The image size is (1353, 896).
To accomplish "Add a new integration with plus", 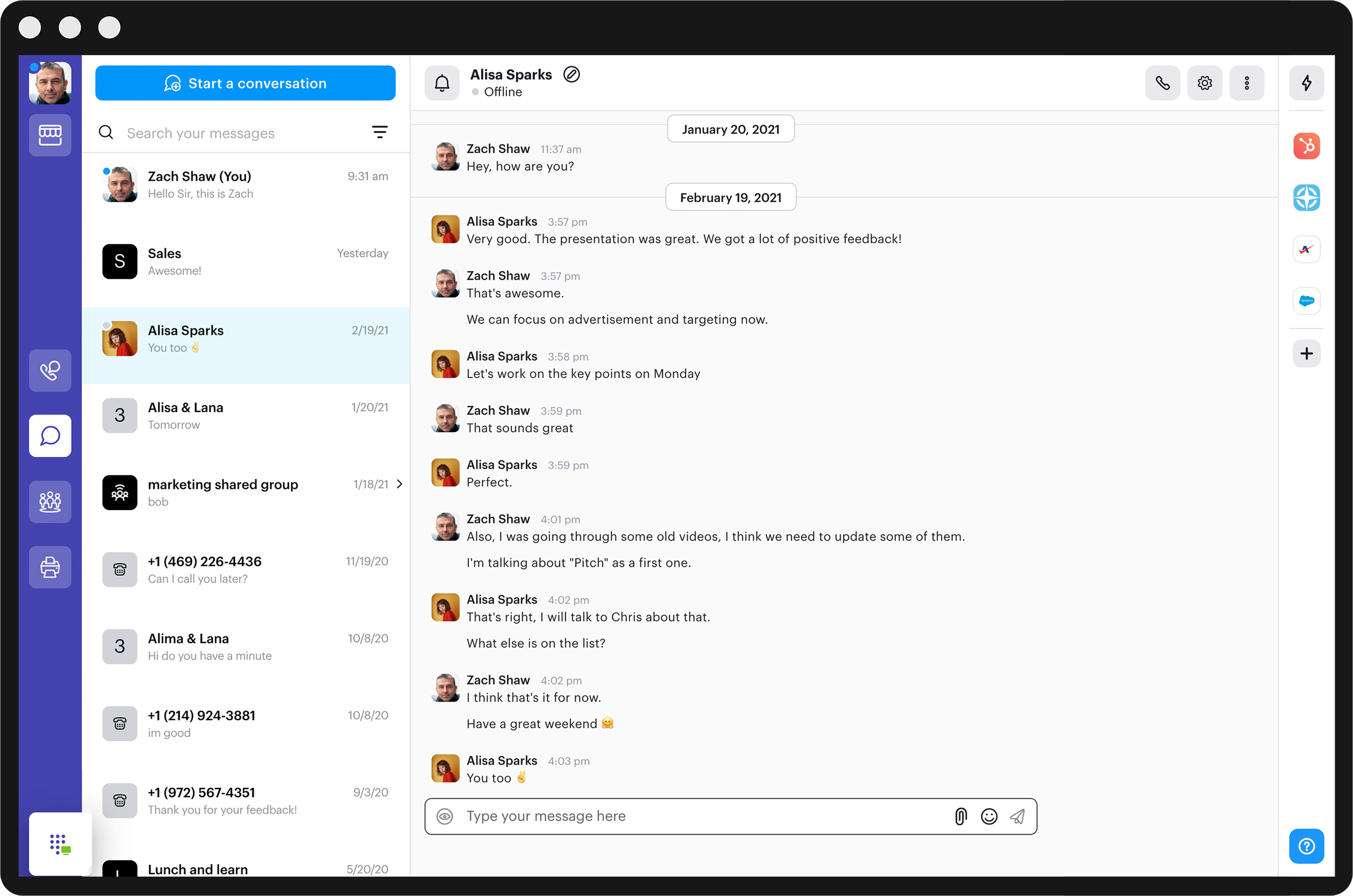I will [1307, 354].
